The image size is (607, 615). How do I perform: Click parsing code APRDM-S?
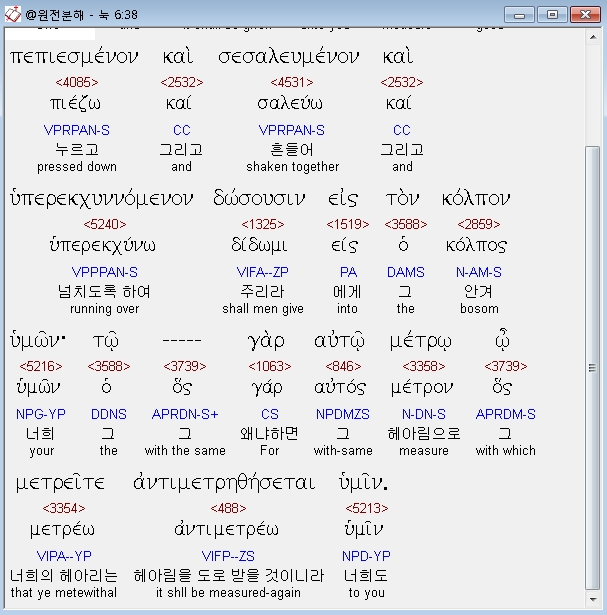505,414
